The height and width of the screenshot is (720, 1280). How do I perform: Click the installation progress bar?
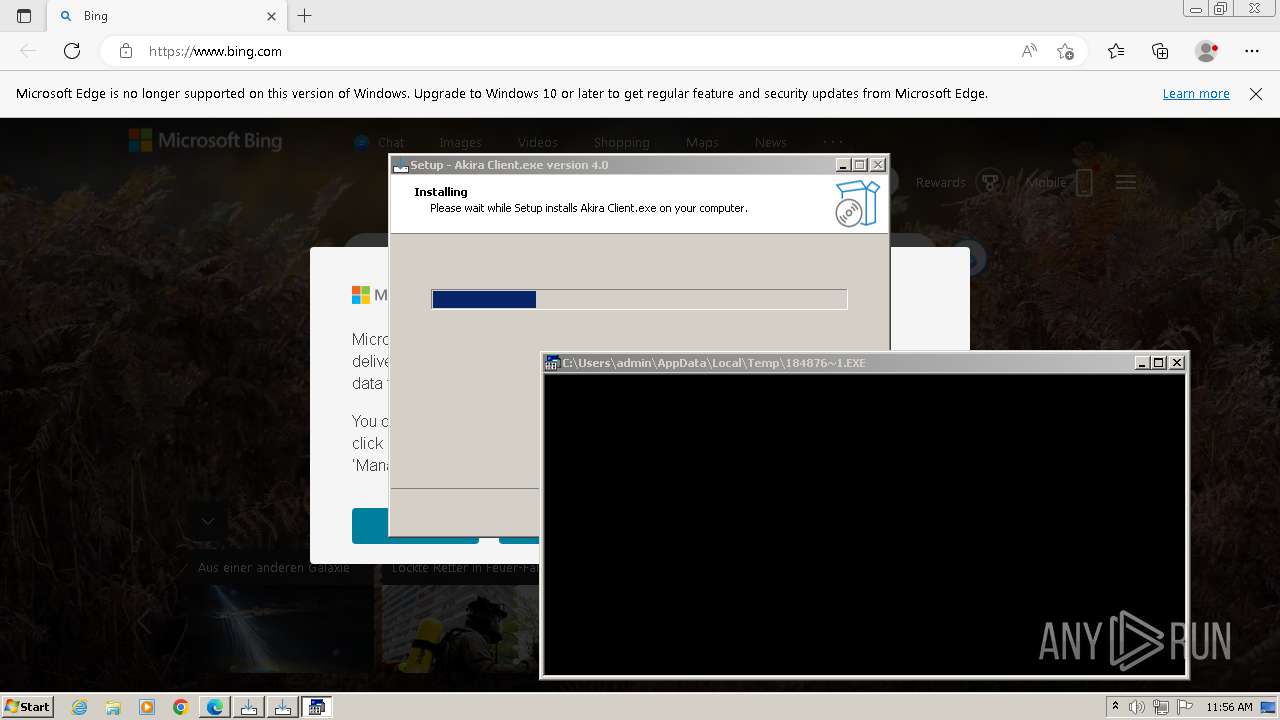click(x=639, y=299)
